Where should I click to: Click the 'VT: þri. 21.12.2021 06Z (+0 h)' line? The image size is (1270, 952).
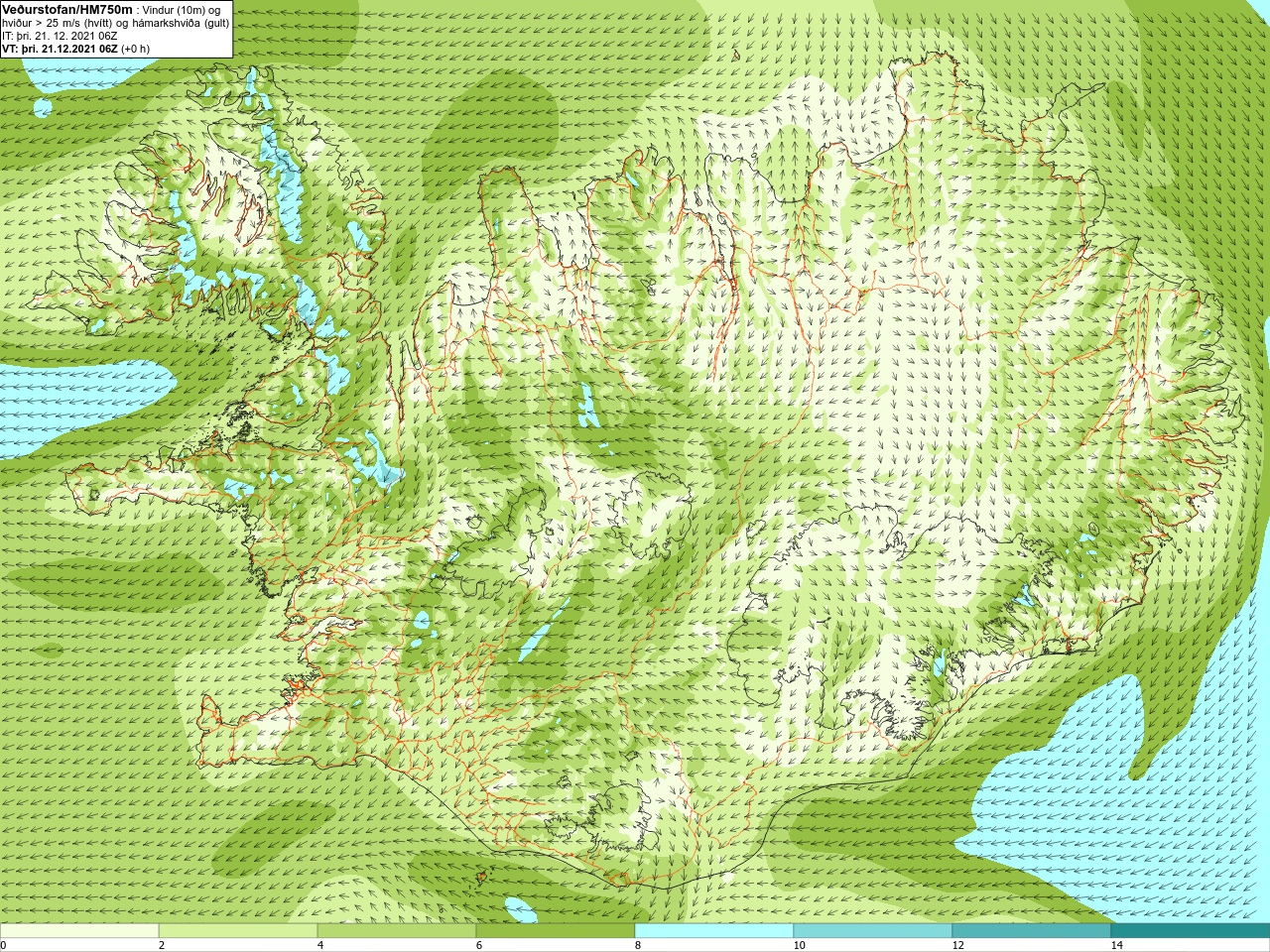tap(76, 49)
